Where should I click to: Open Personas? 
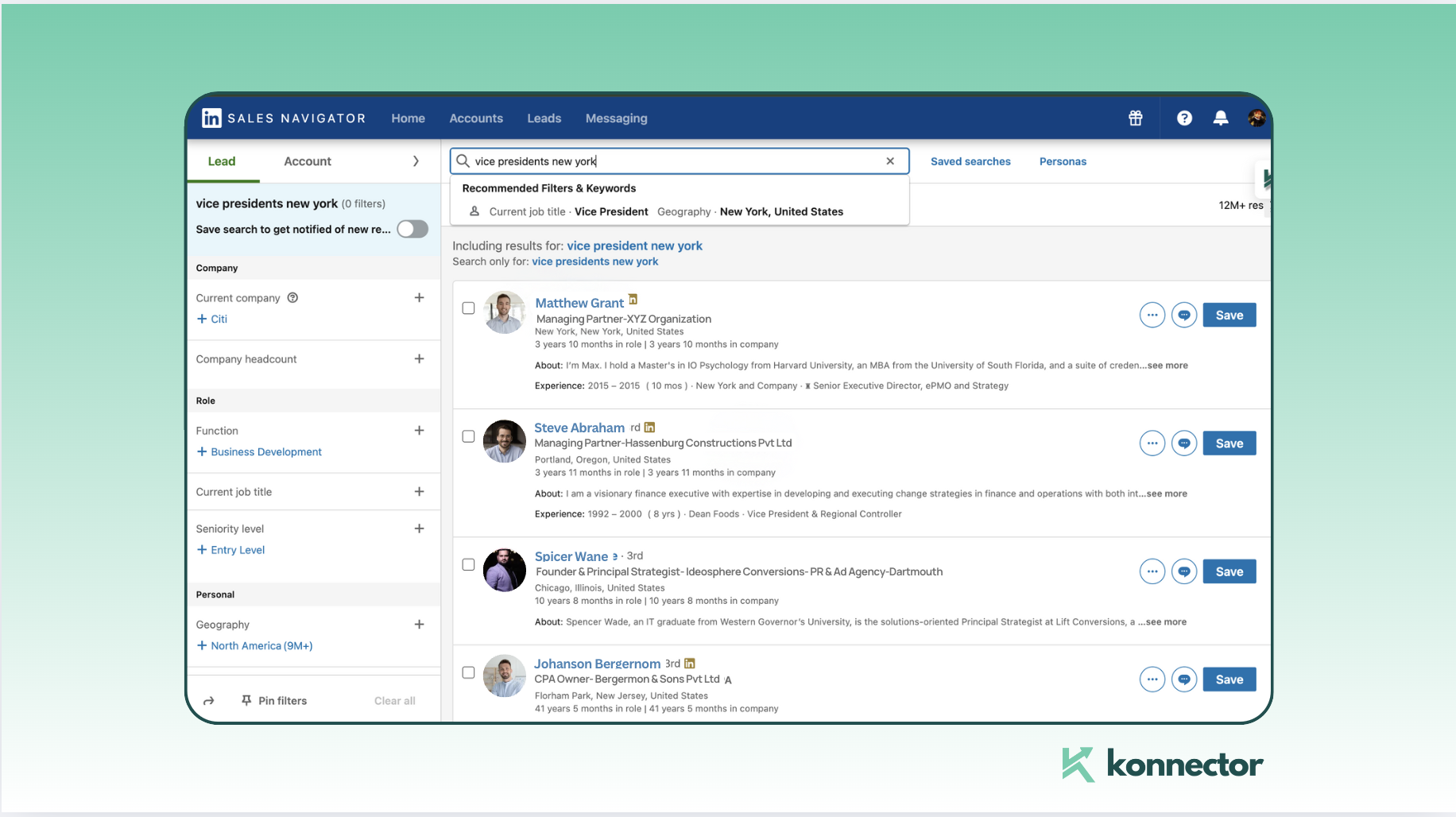coord(1063,161)
